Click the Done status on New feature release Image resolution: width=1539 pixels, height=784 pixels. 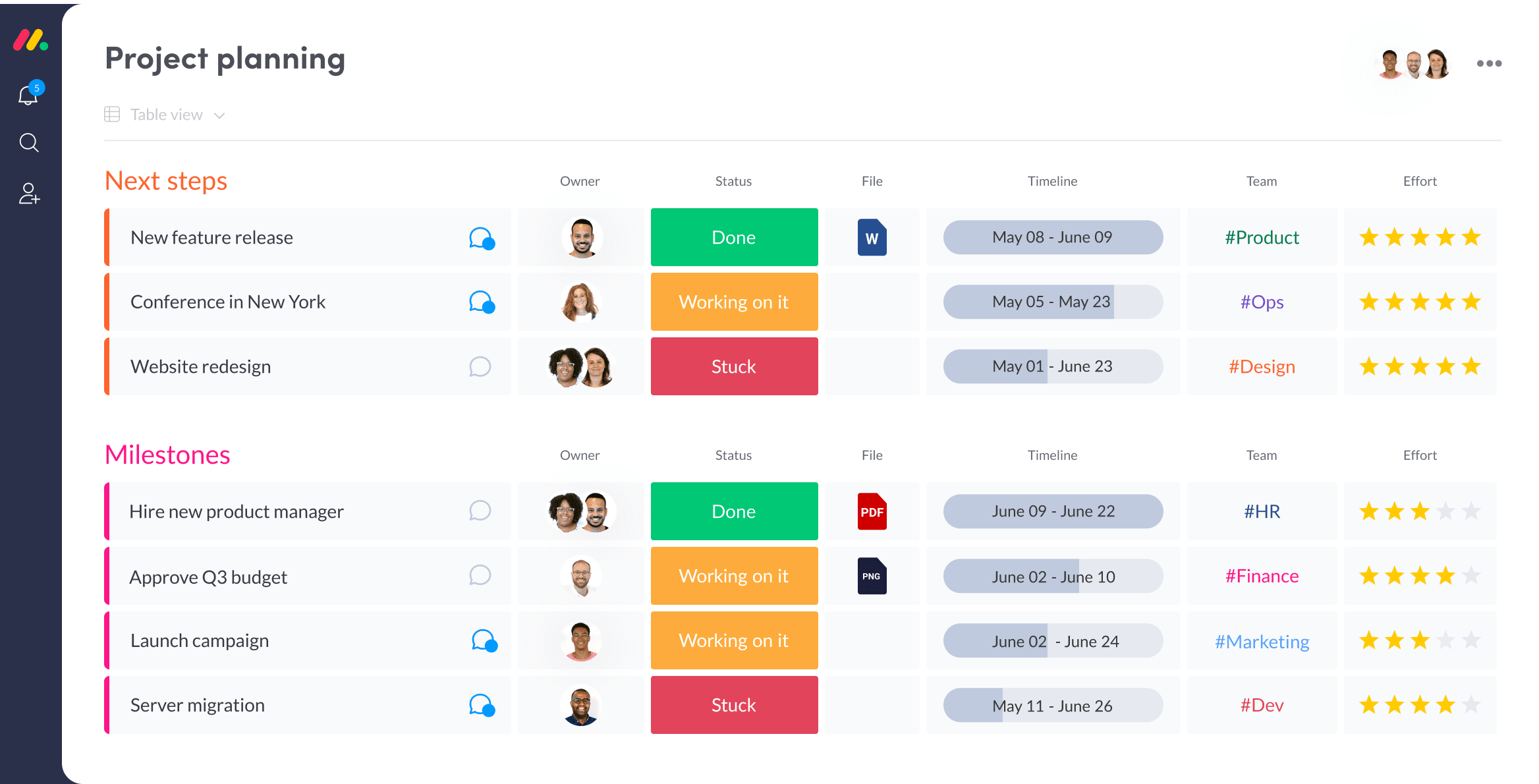click(x=733, y=237)
